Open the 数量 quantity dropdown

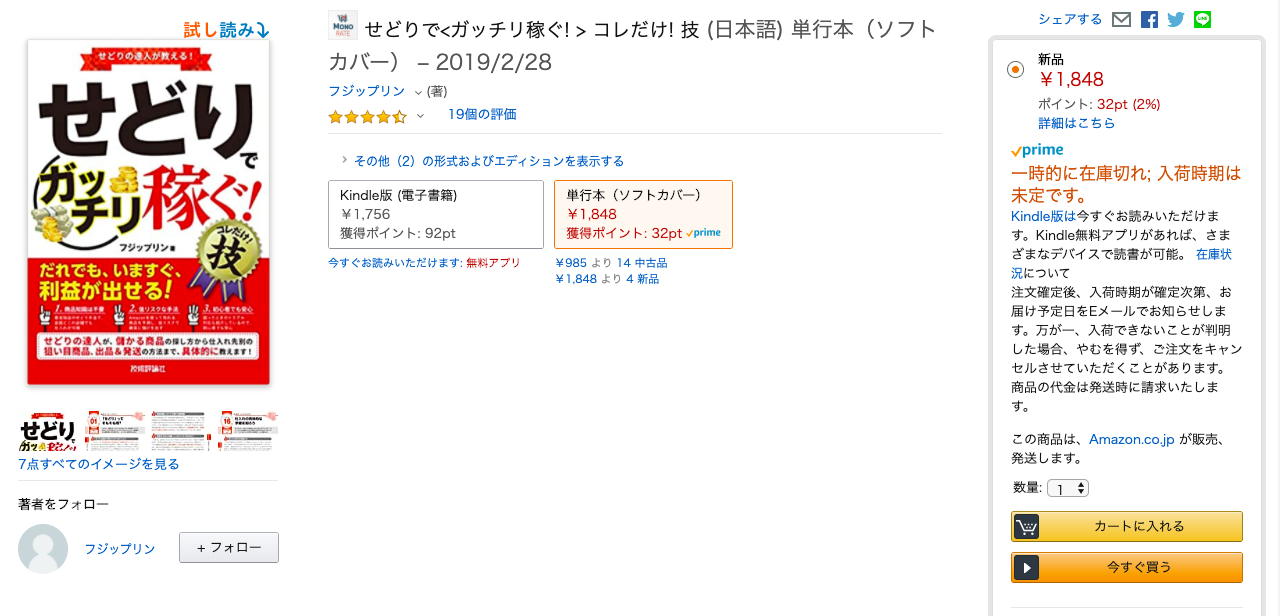click(x=1067, y=488)
